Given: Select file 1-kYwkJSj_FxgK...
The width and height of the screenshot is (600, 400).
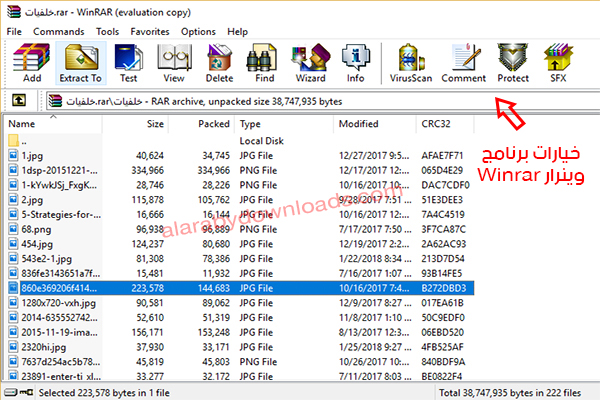Looking at the screenshot, I should coord(59,185).
